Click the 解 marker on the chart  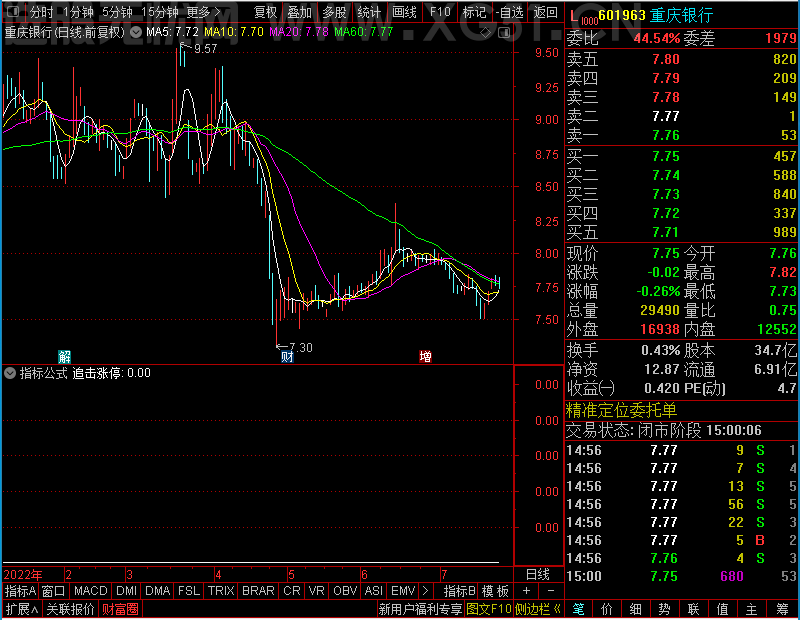pyautogui.click(x=64, y=356)
